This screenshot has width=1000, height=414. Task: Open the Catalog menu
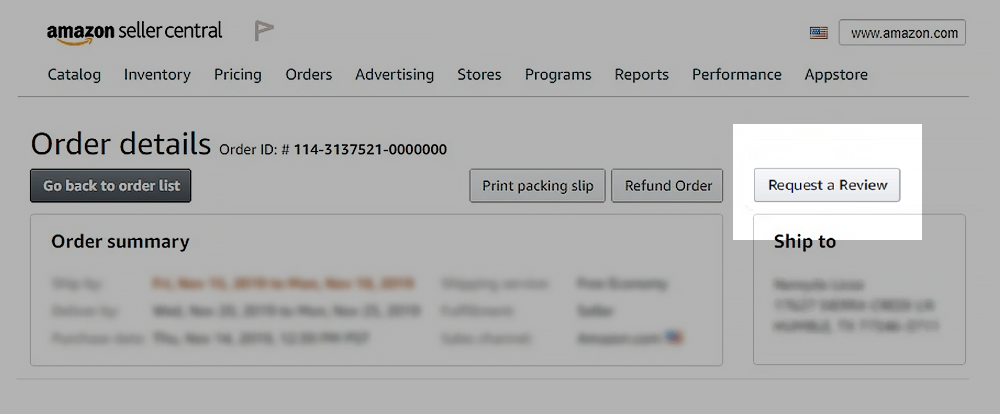tap(74, 74)
